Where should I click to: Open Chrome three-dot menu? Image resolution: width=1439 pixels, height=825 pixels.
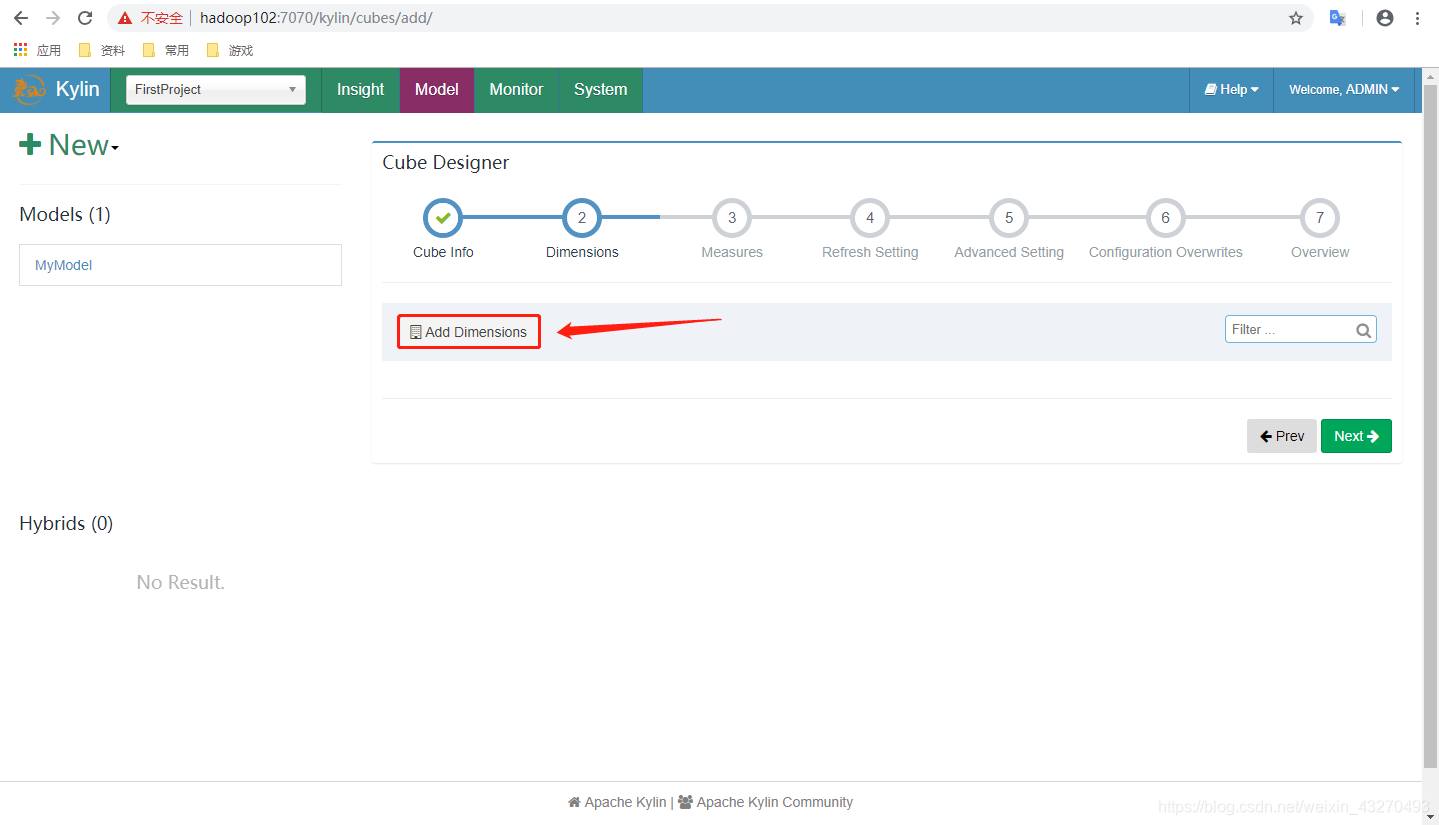1418,18
